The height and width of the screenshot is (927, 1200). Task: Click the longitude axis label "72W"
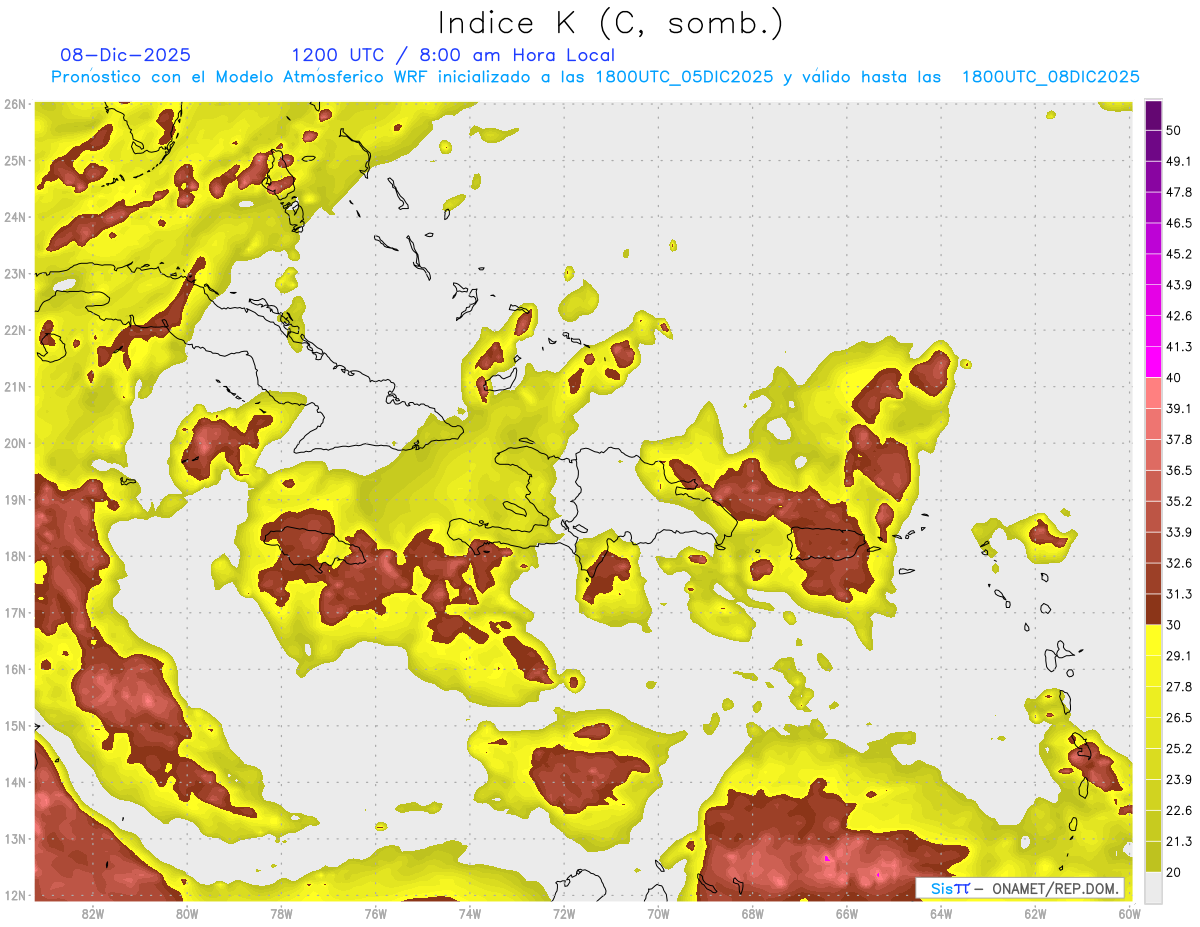click(564, 913)
